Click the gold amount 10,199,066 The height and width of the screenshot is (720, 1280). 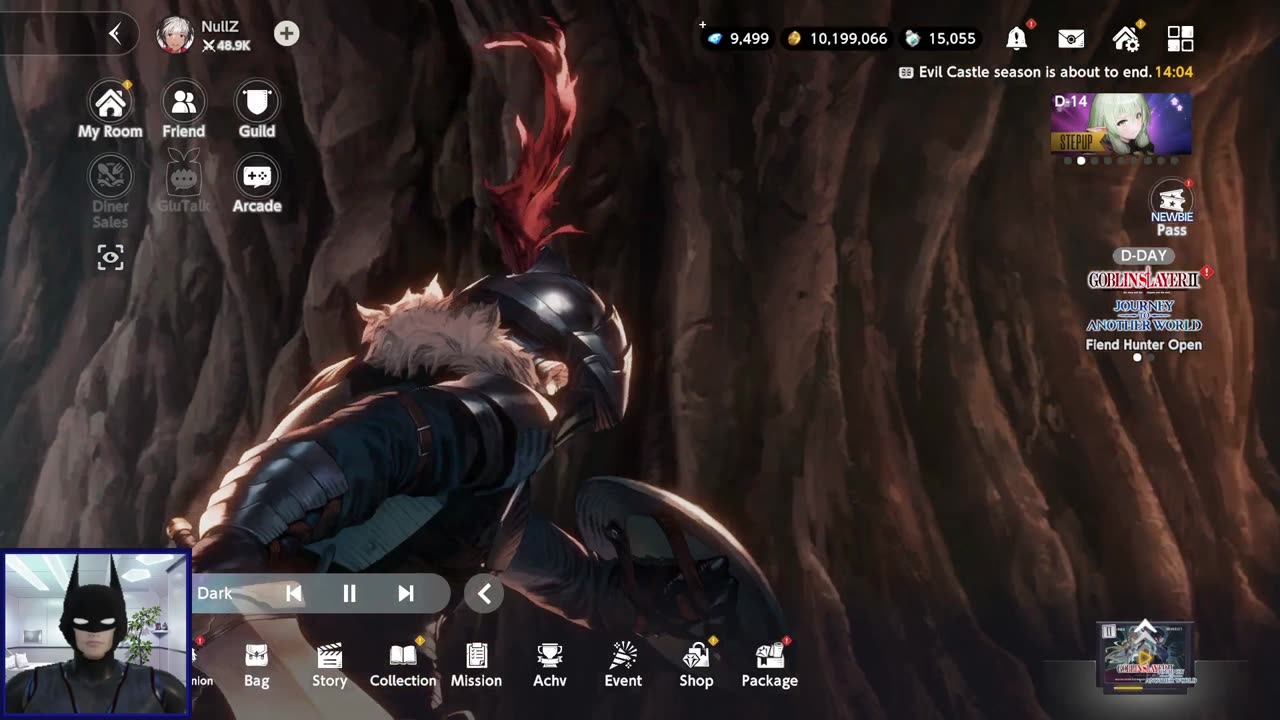tap(848, 38)
